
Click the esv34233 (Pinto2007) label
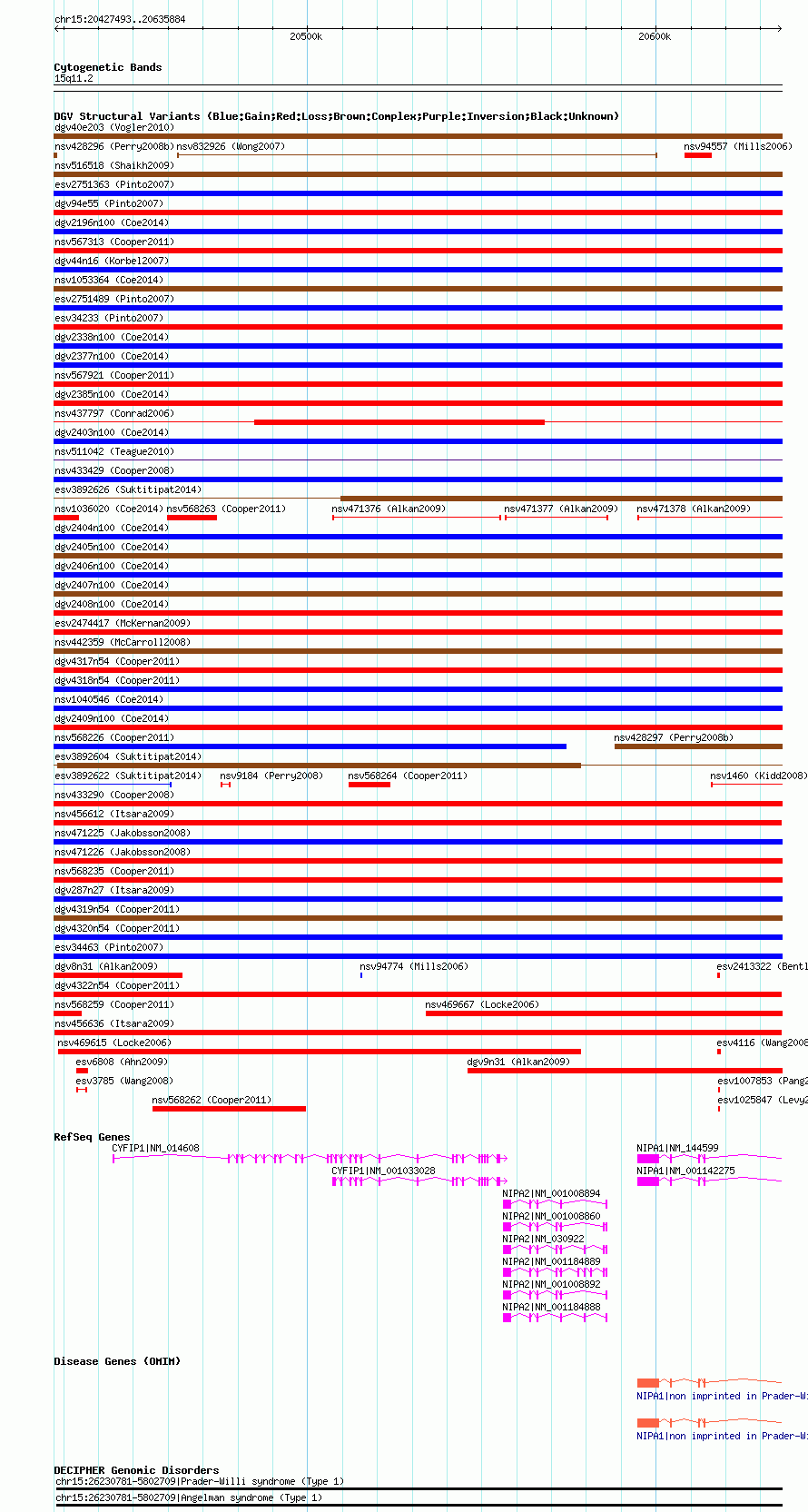(108, 318)
